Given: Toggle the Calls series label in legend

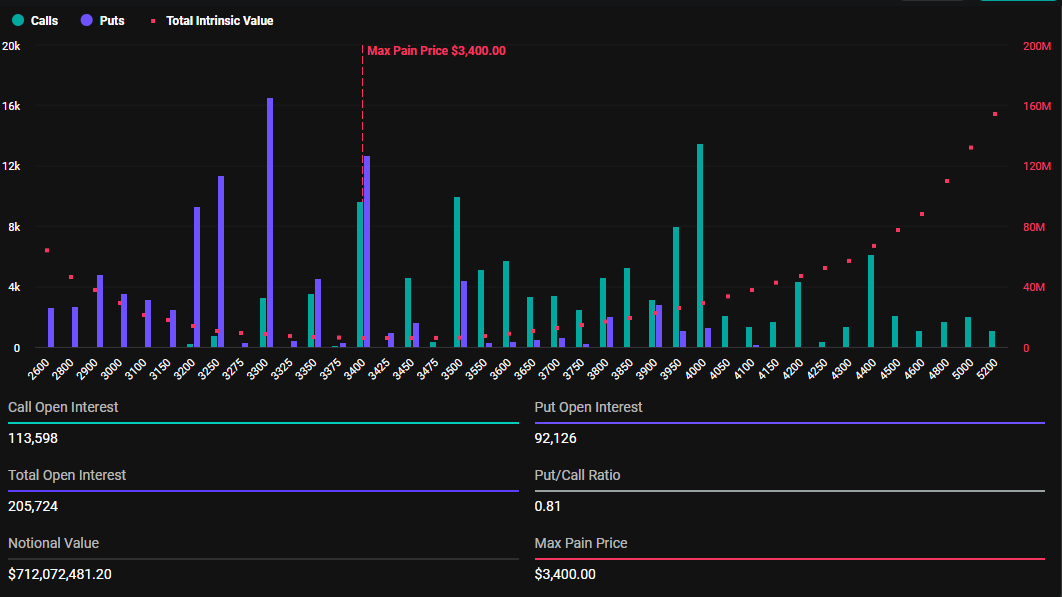Looking at the screenshot, I should point(44,20).
